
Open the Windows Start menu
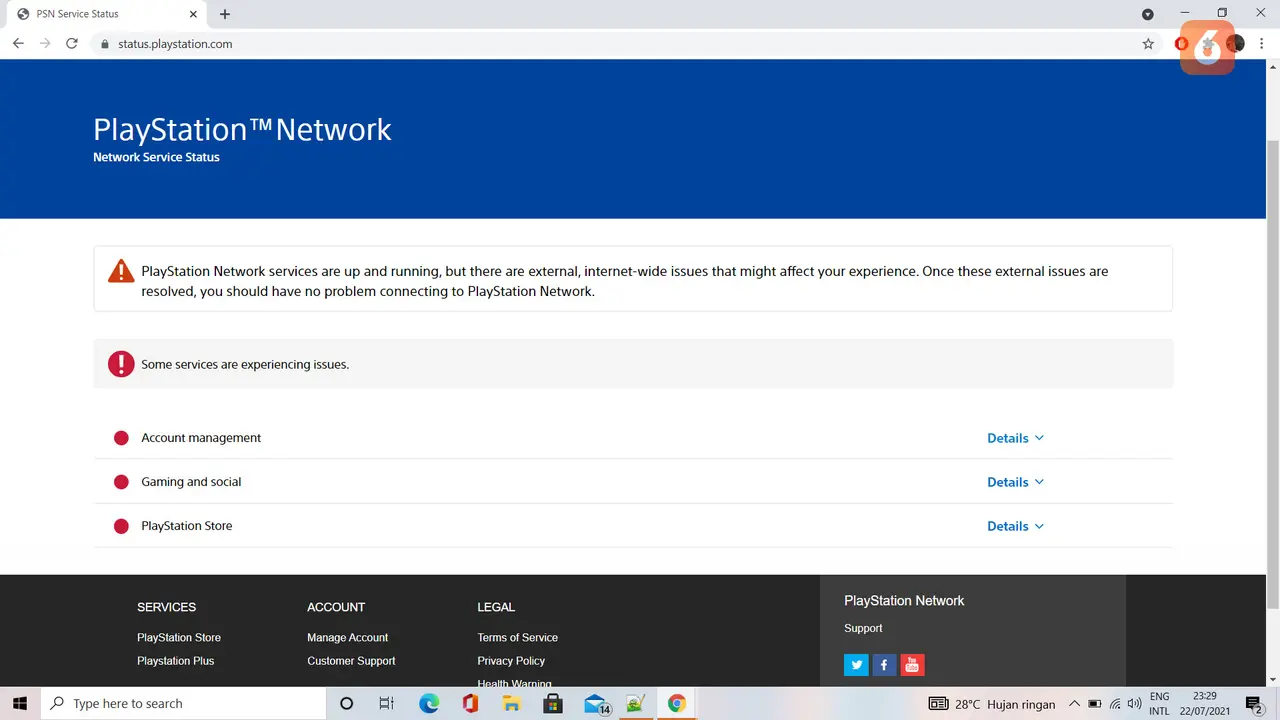coord(20,704)
